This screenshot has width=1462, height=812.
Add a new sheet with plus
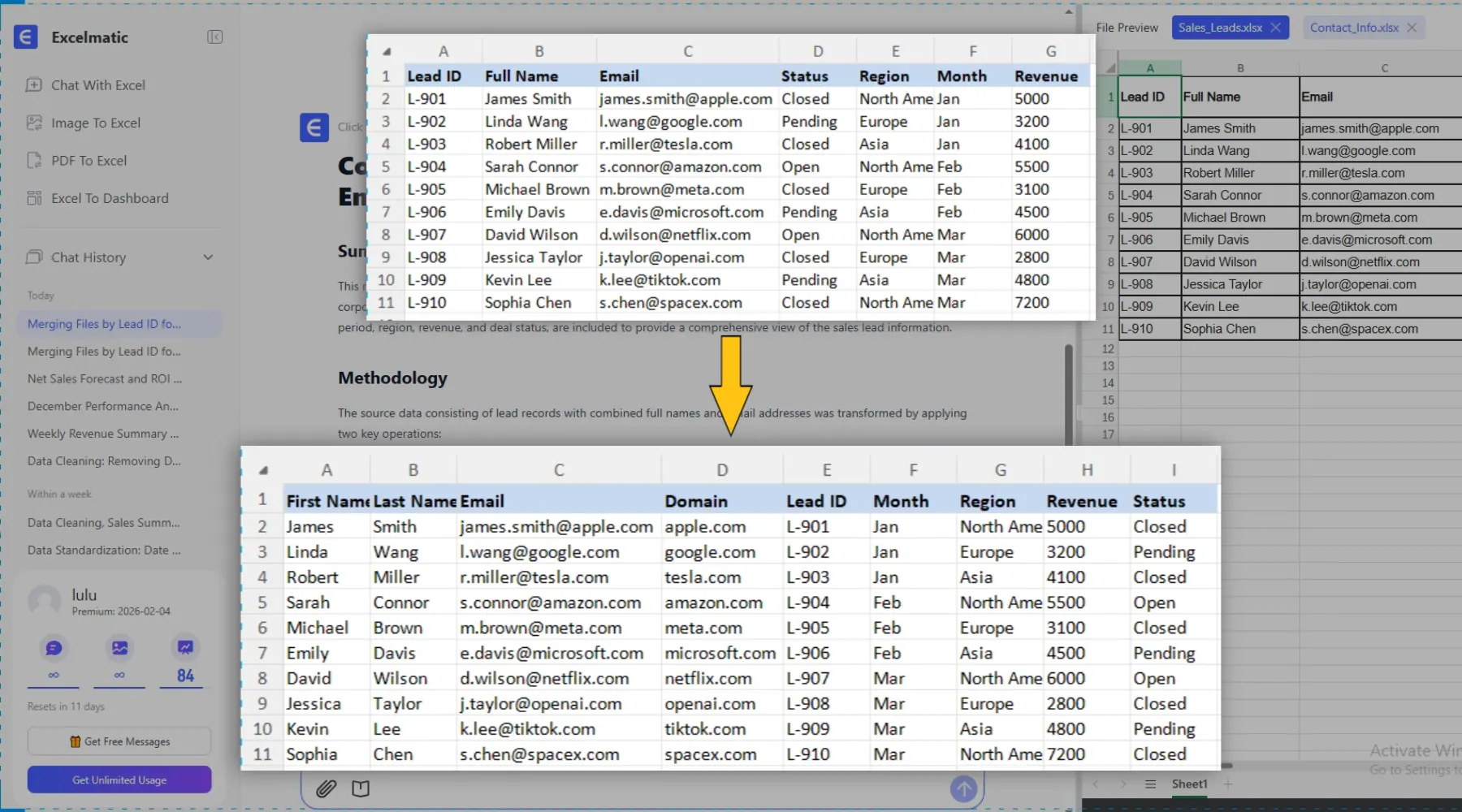tap(1228, 784)
